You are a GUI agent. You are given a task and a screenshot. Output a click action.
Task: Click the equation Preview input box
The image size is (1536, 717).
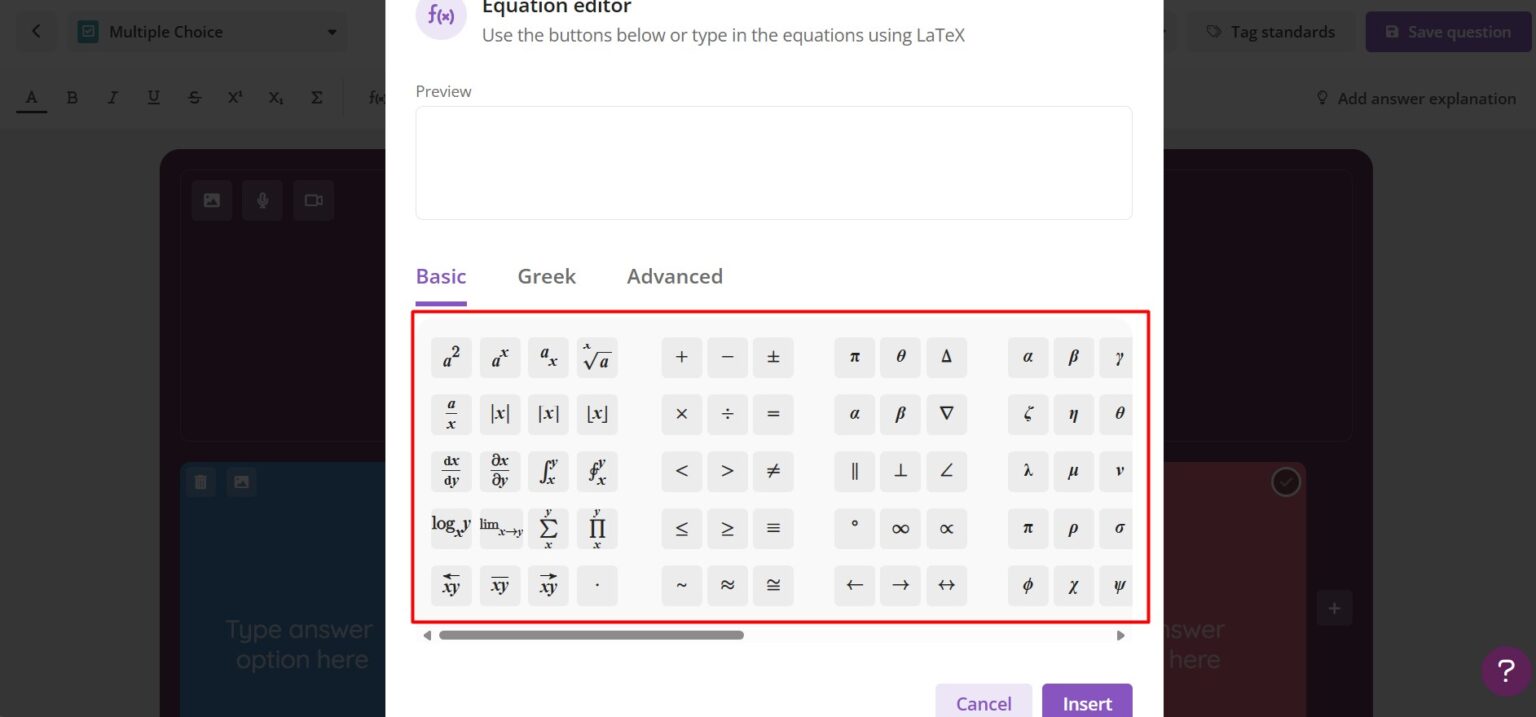coord(773,163)
